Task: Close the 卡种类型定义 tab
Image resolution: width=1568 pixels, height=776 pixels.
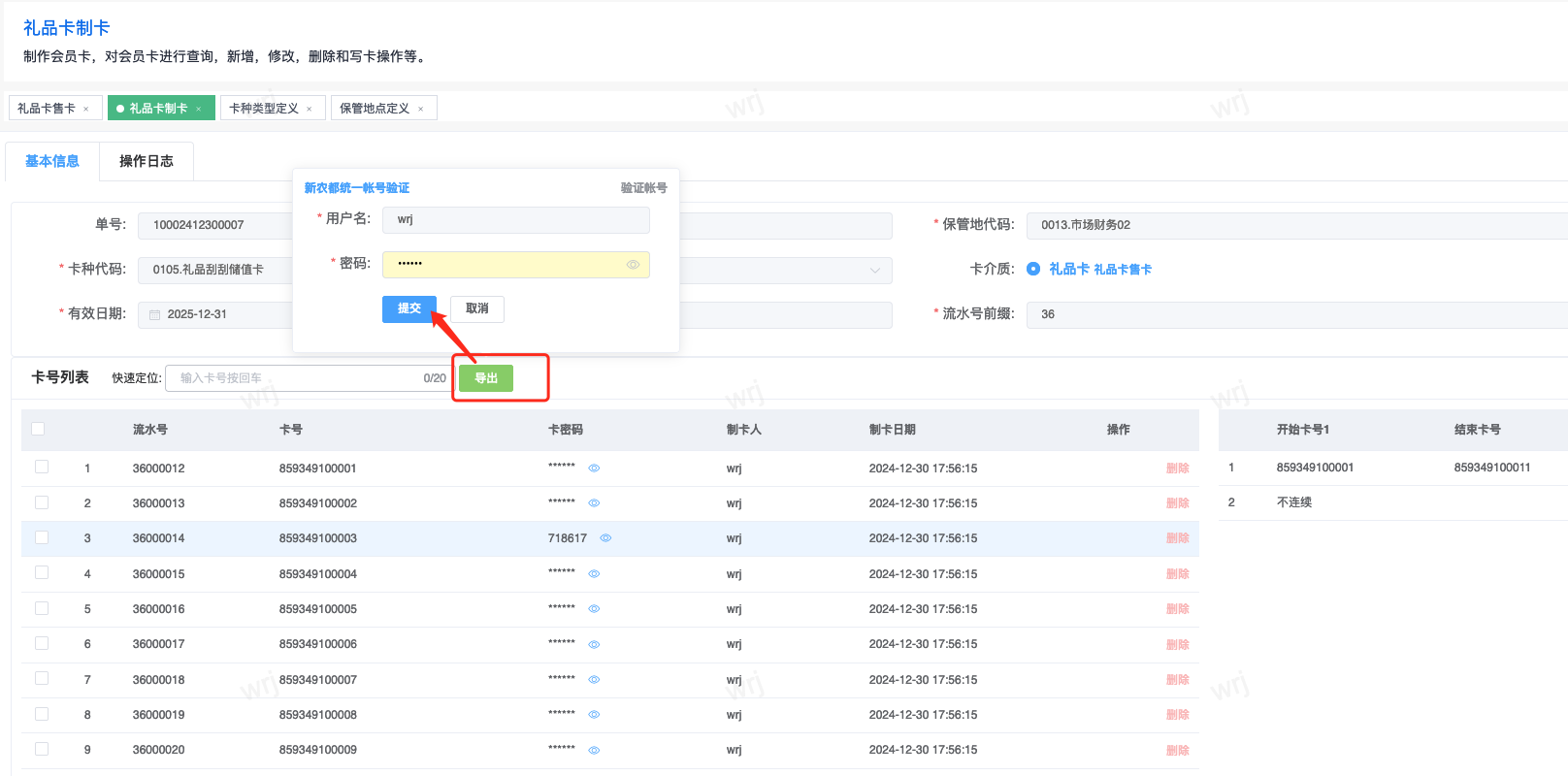Action: pyautogui.click(x=310, y=109)
